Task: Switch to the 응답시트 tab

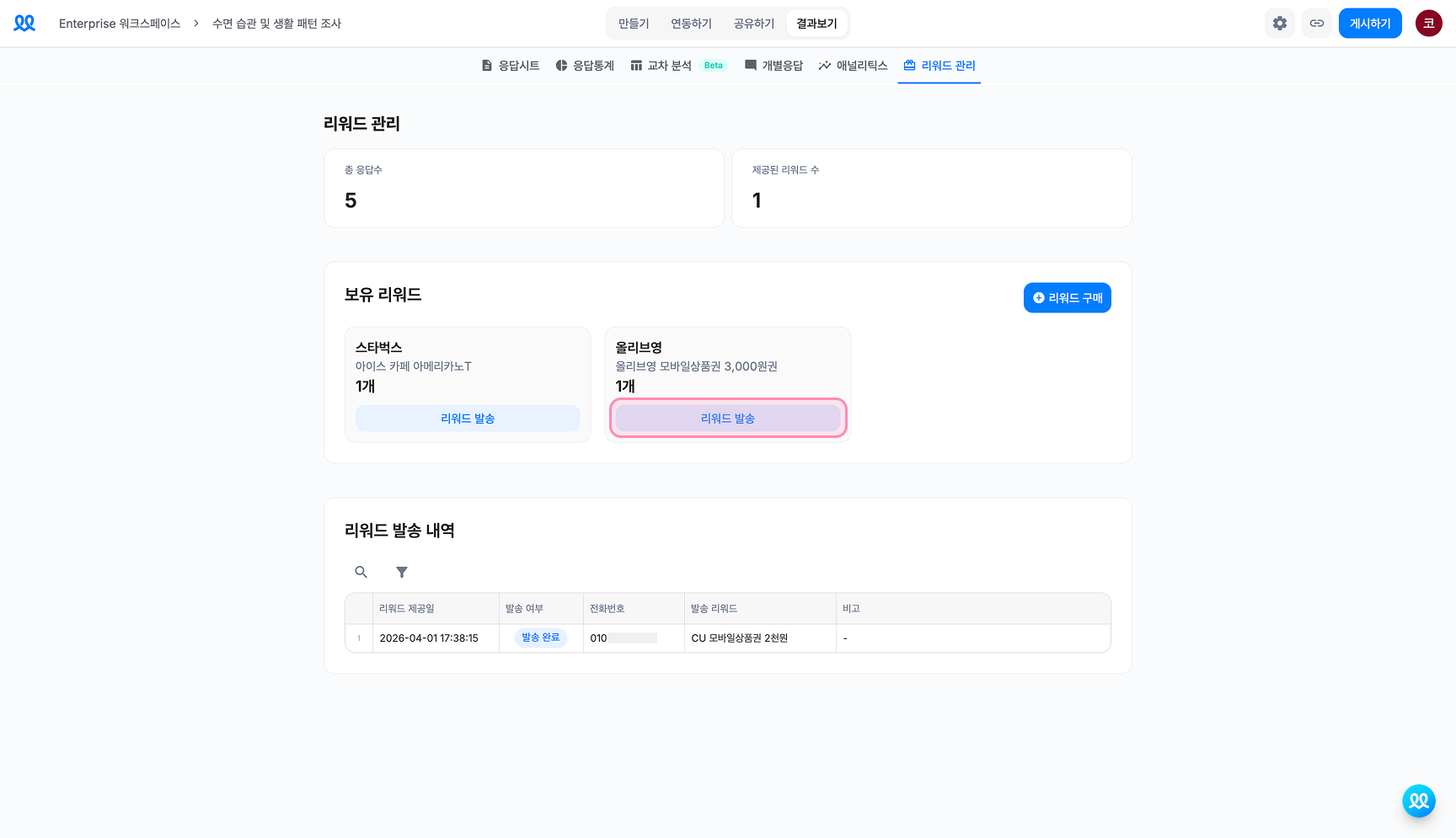Action: [511, 66]
